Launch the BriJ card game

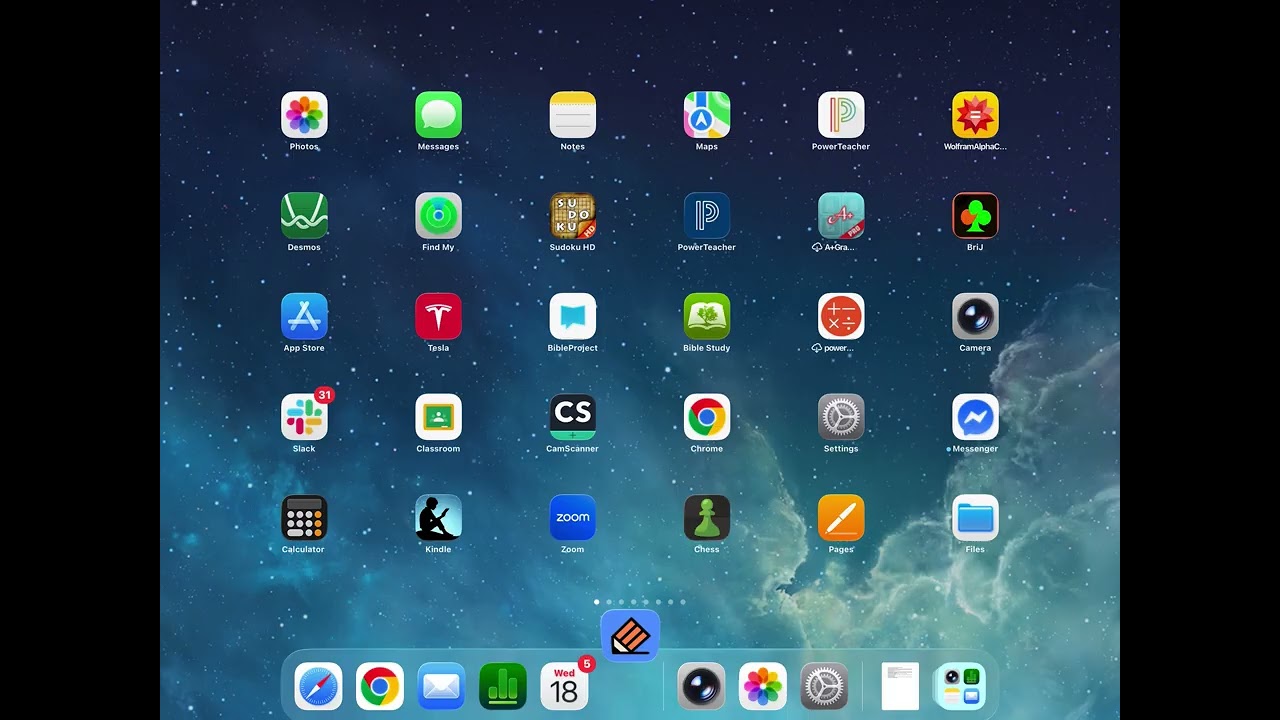pyautogui.click(x=975, y=216)
